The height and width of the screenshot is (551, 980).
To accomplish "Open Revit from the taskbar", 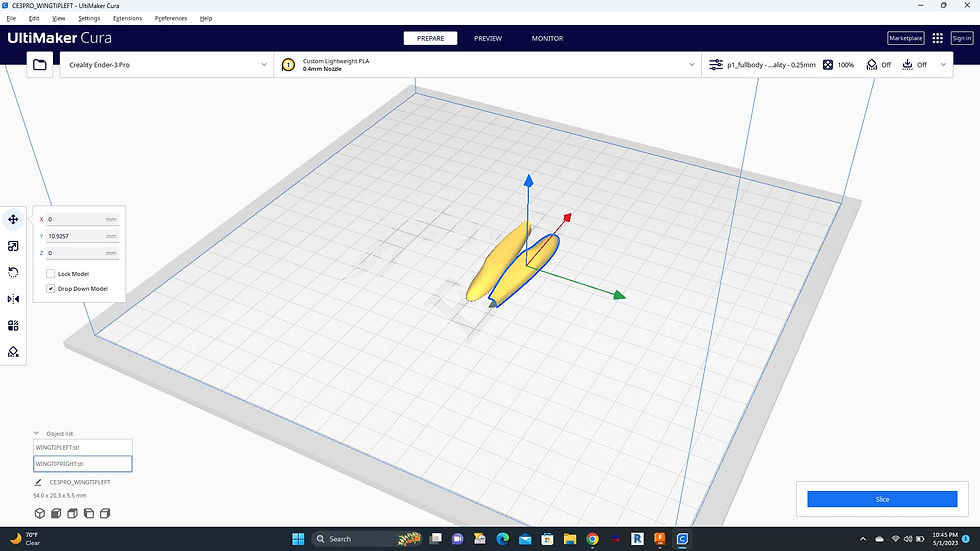I will (637, 539).
